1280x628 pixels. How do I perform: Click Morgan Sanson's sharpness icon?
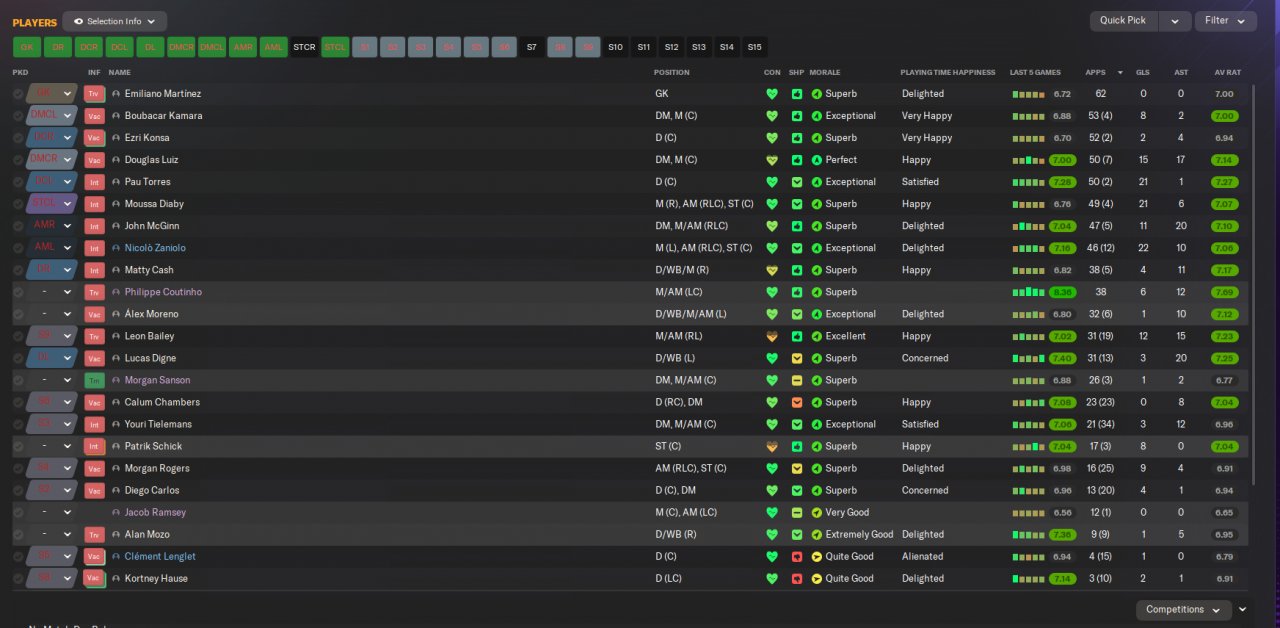797,380
